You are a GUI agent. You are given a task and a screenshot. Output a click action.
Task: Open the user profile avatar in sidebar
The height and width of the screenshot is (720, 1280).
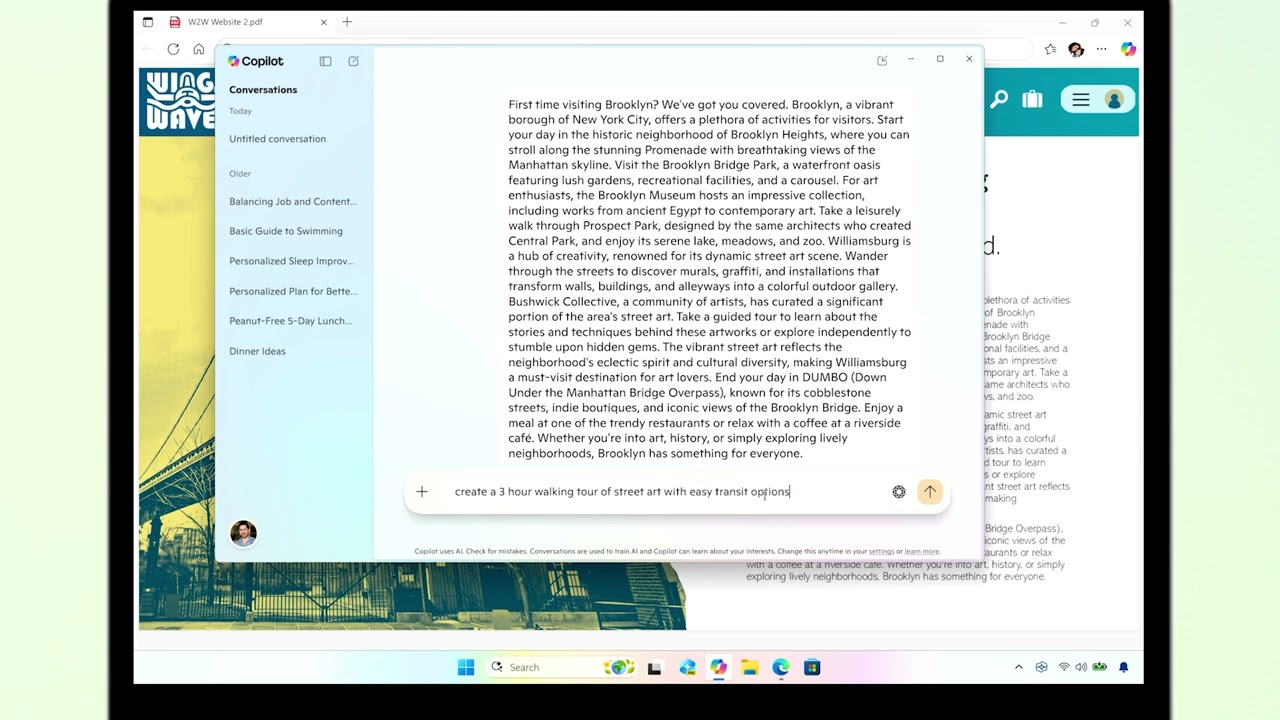point(243,533)
